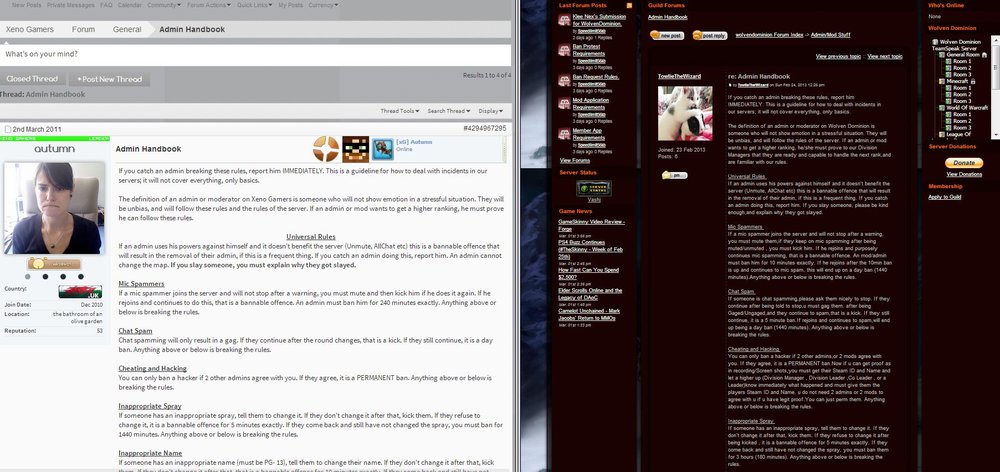Open the Xeno Gamers breadcrumb tab

29,29
